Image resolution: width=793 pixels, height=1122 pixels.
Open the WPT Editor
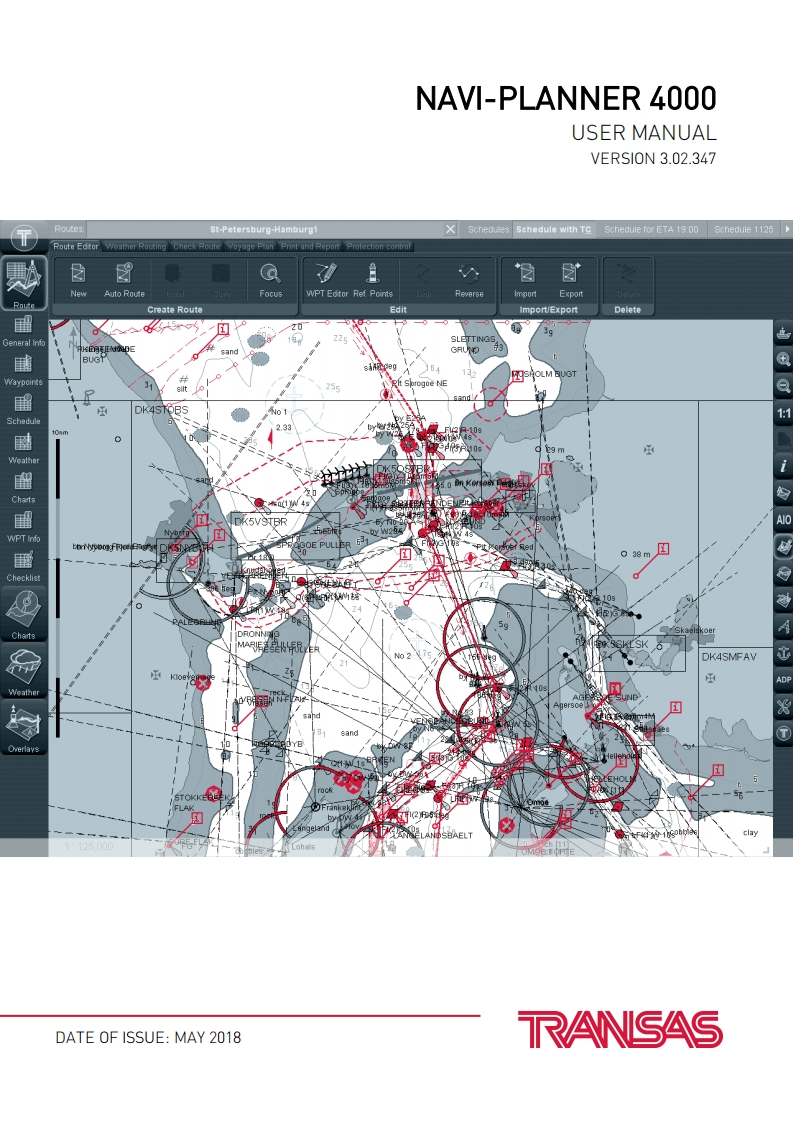327,280
